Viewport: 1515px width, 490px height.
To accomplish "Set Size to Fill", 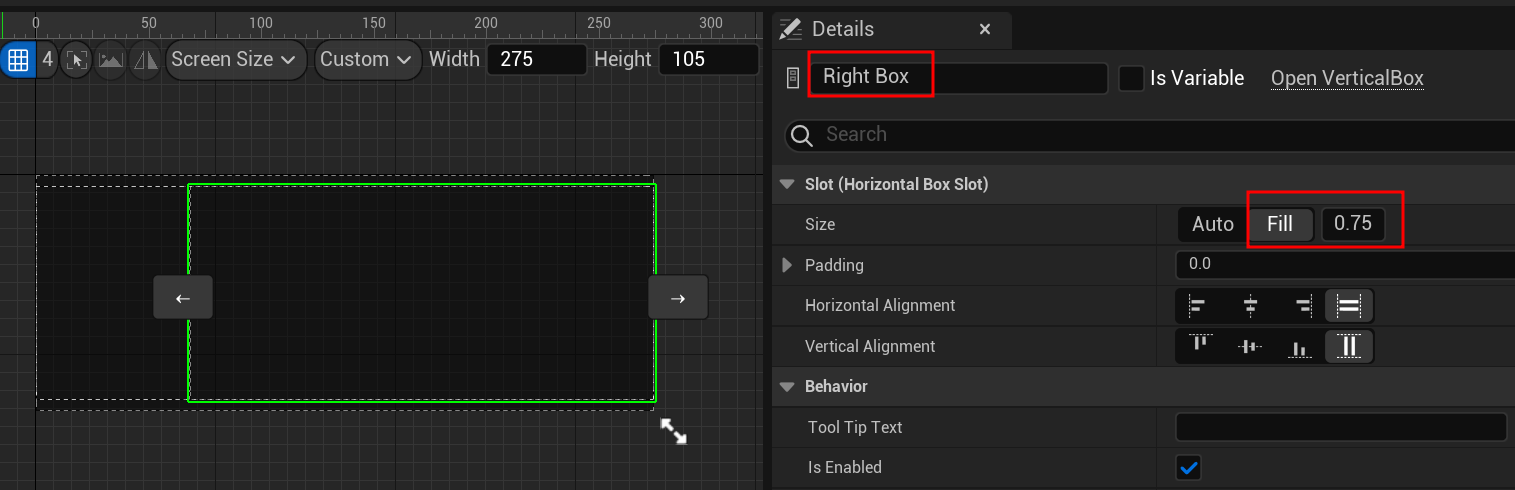I will pos(1280,224).
